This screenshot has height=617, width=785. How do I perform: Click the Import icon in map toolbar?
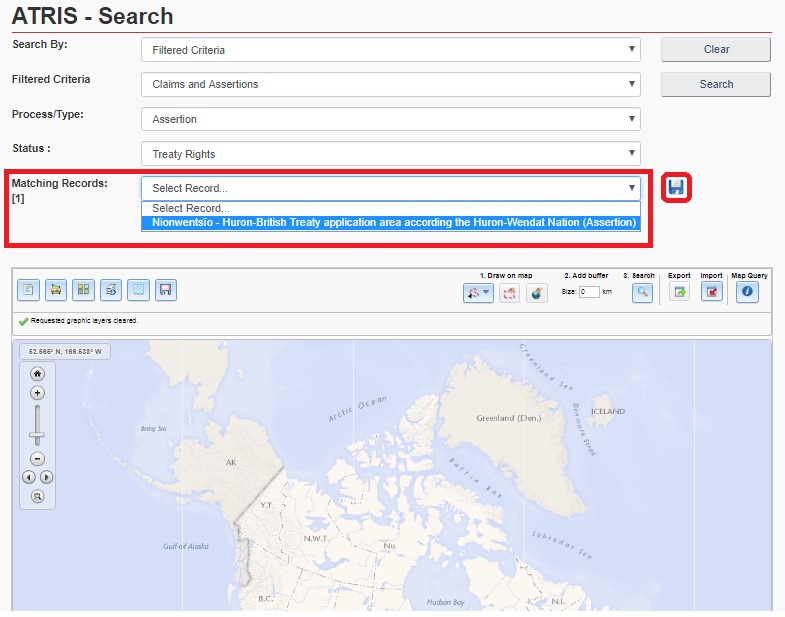click(x=711, y=292)
